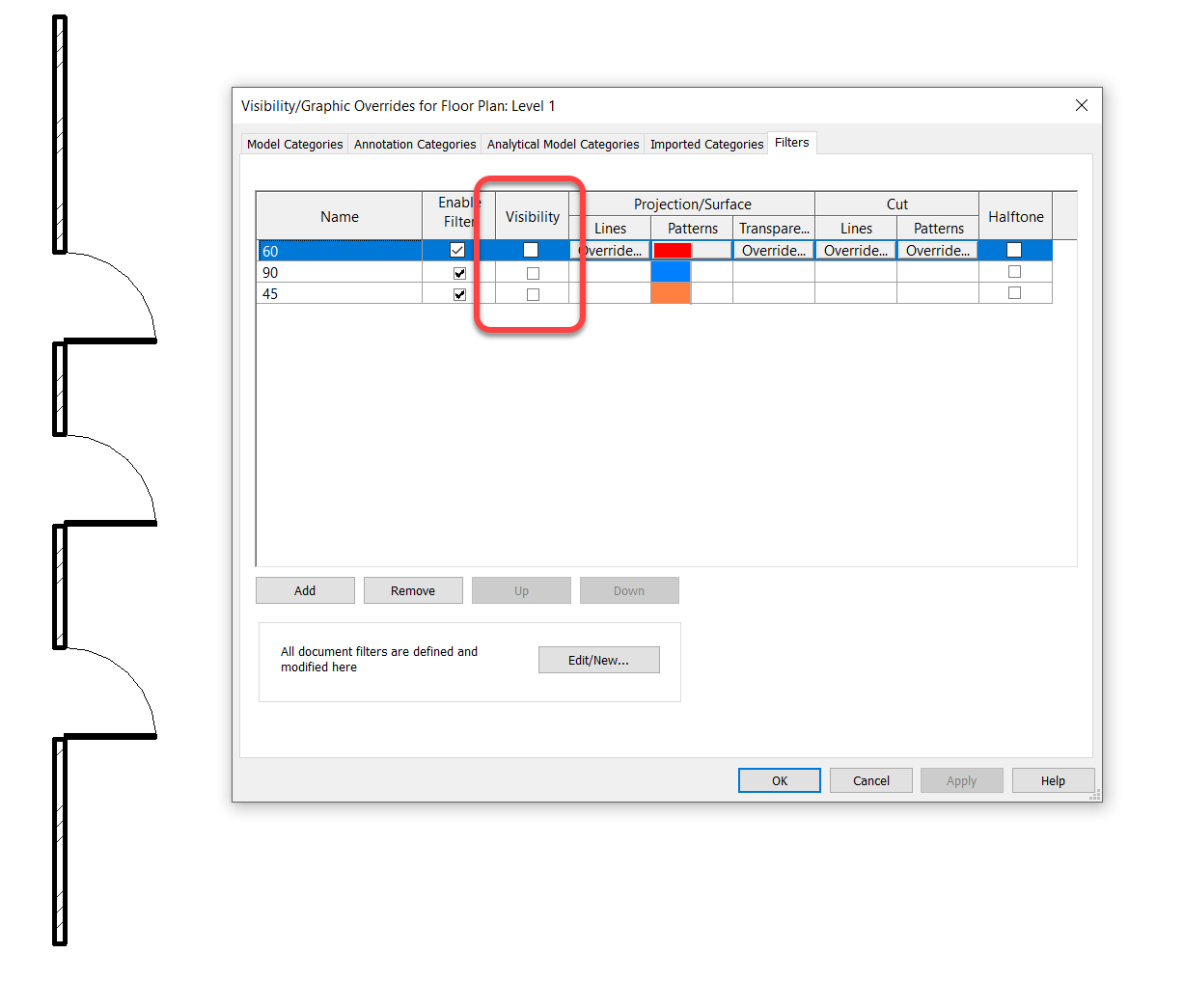Image resolution: width=1184 pixels, height=1008 pixels.
Task: Click the red pattern swatch for filter 60
Action: click(x=676, y=249)
